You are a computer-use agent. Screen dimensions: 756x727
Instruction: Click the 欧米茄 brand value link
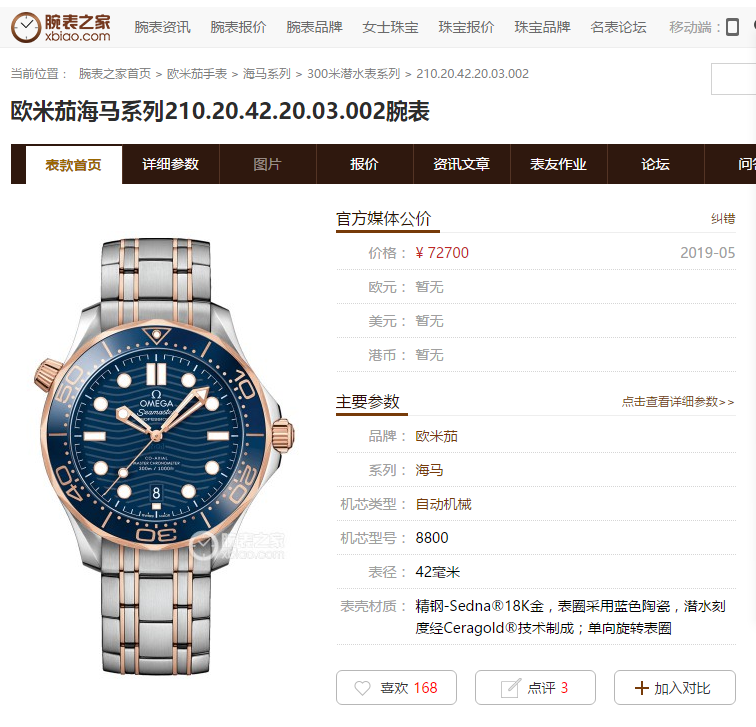pyautogui.click(x=436, y=436)
